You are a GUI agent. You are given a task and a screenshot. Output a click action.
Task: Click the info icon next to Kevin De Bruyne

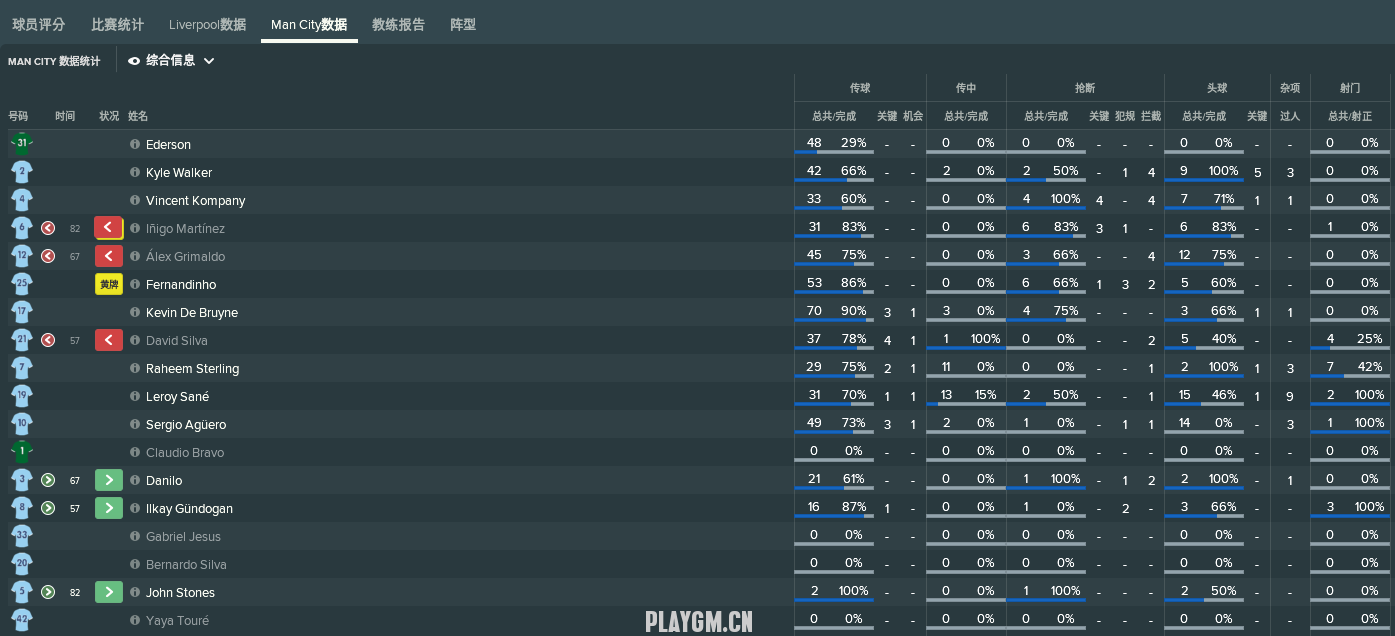pos(135,312)
